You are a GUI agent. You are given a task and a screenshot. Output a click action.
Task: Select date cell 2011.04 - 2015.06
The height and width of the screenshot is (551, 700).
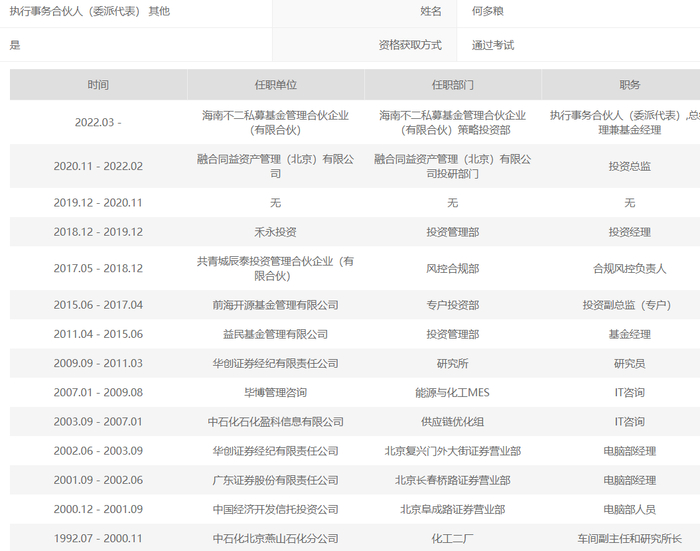[98, 334]
